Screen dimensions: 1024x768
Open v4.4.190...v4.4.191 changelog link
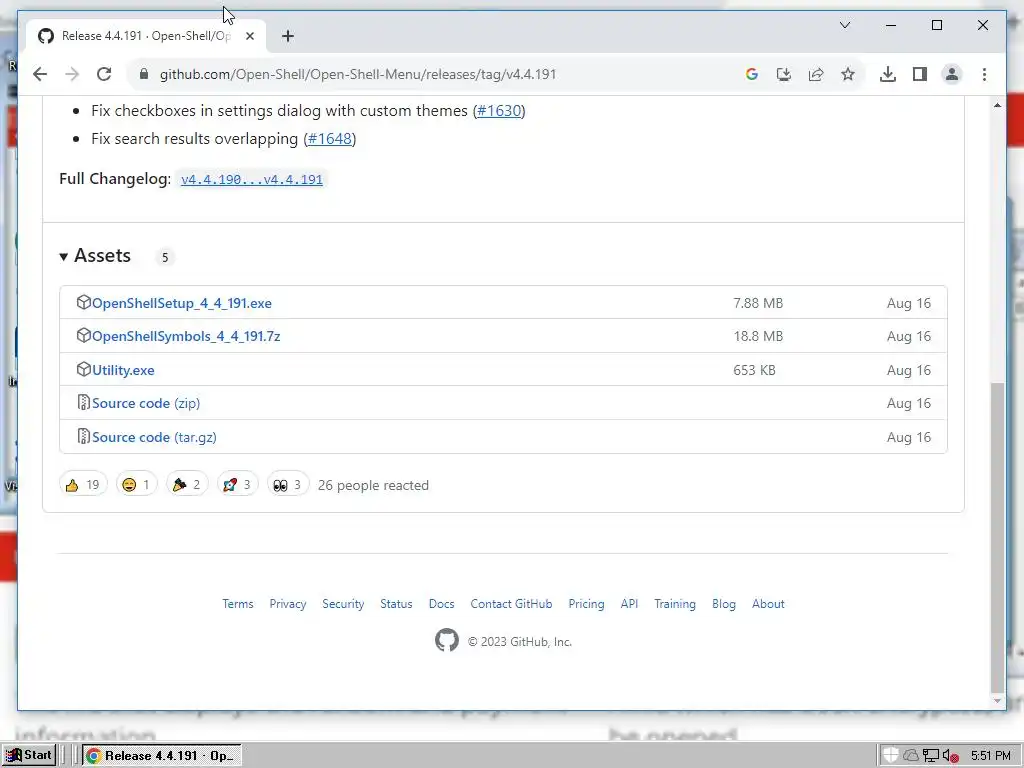tap(251, 179)
